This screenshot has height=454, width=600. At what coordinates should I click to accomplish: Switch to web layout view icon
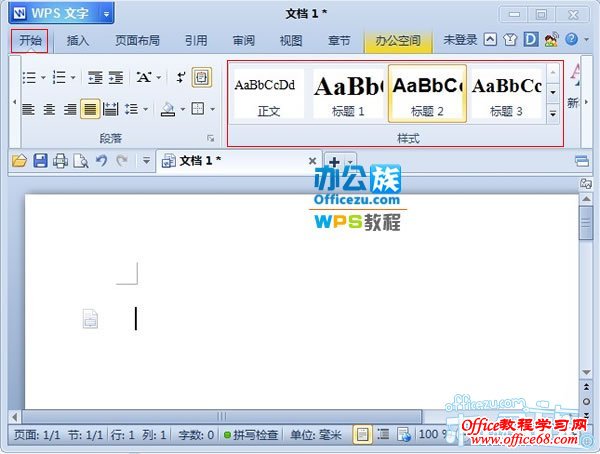(x=404, y=435)
